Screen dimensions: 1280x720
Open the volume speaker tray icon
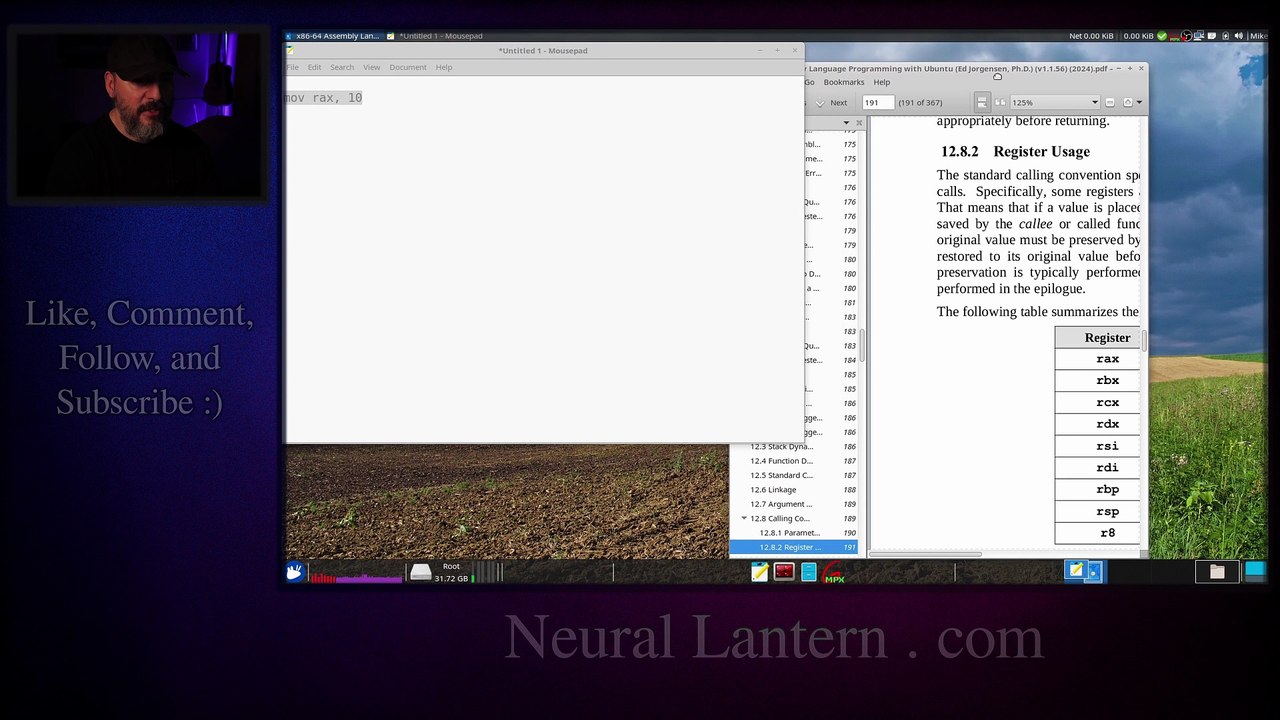pyautogui.click(x=1239, y=36)
